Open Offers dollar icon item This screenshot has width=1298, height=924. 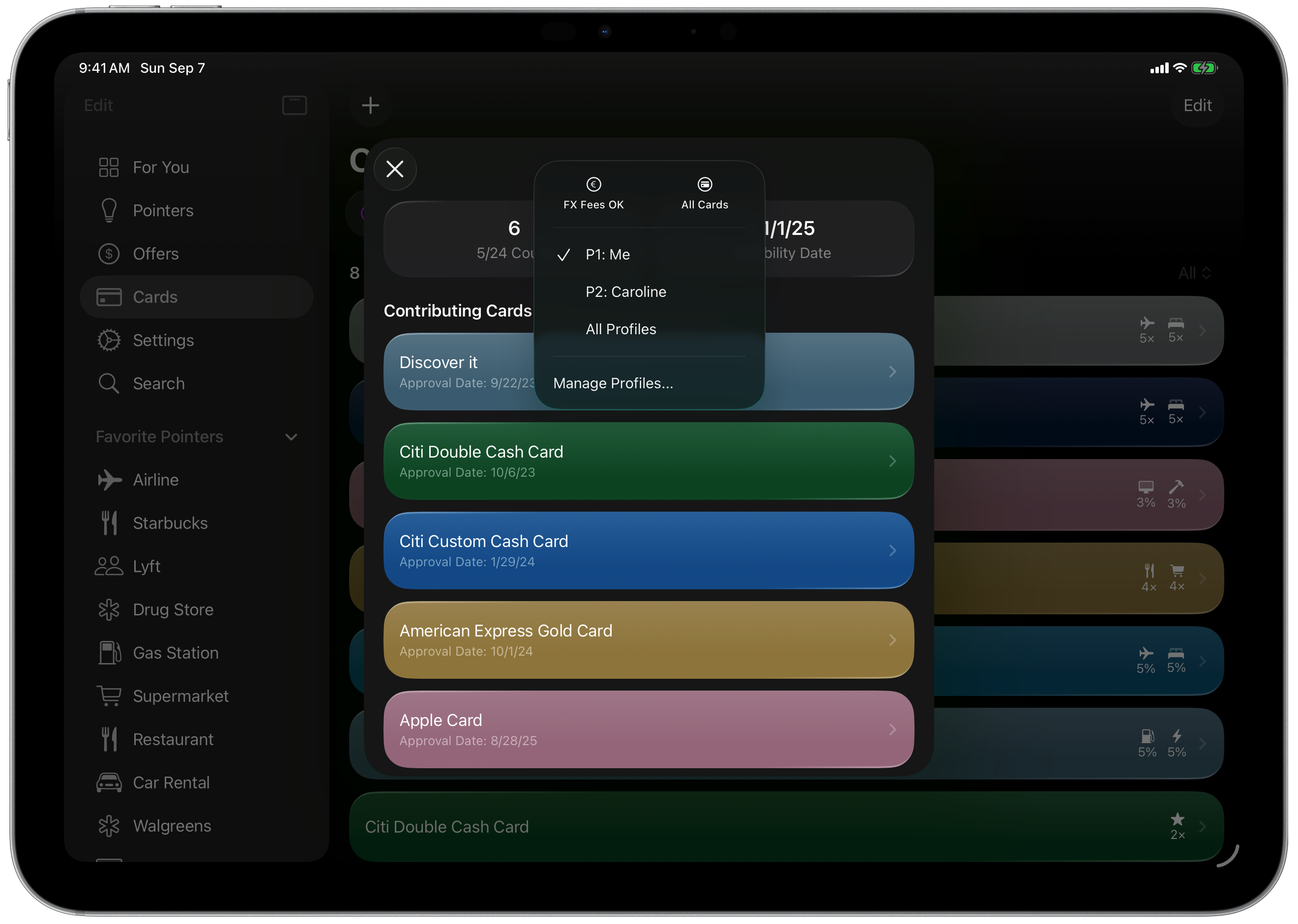point(155,254)
